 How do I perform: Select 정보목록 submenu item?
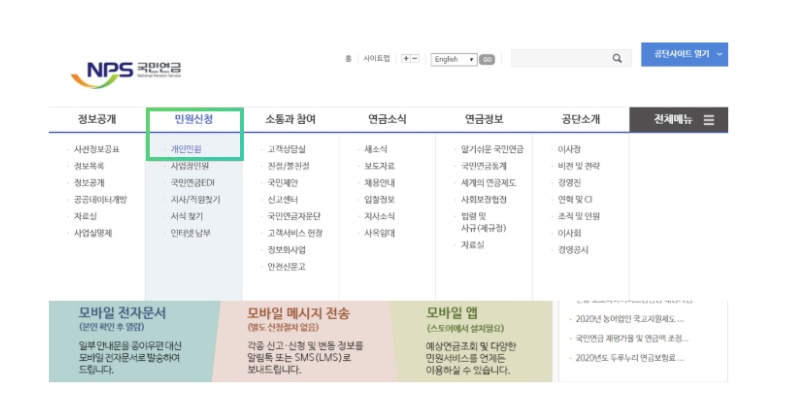click(x=89, y=166)
